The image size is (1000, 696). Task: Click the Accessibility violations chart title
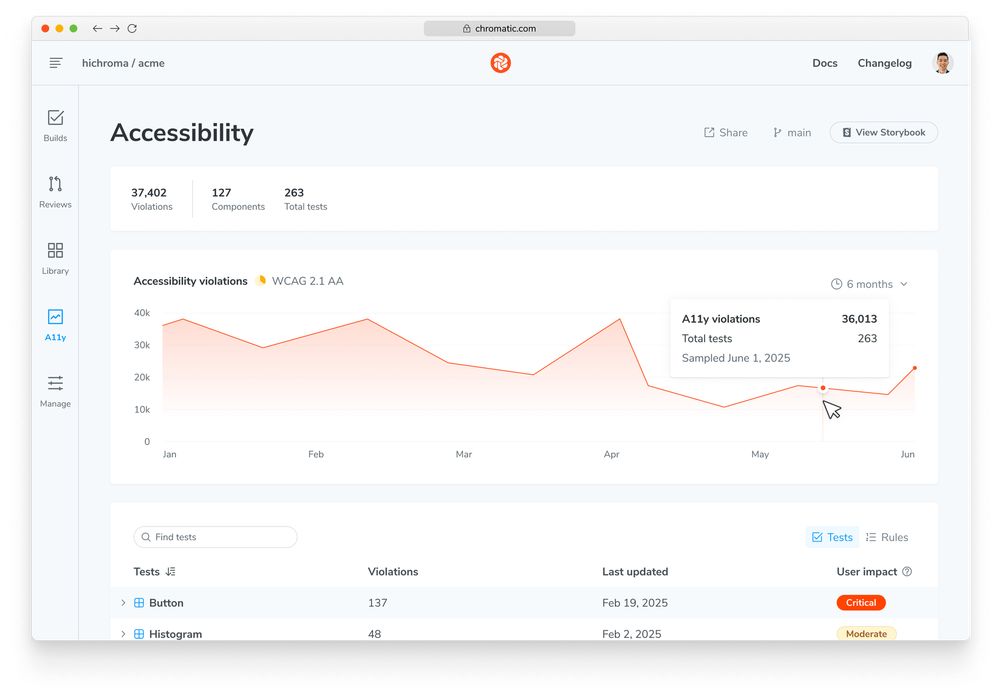[x=190, y=281]
